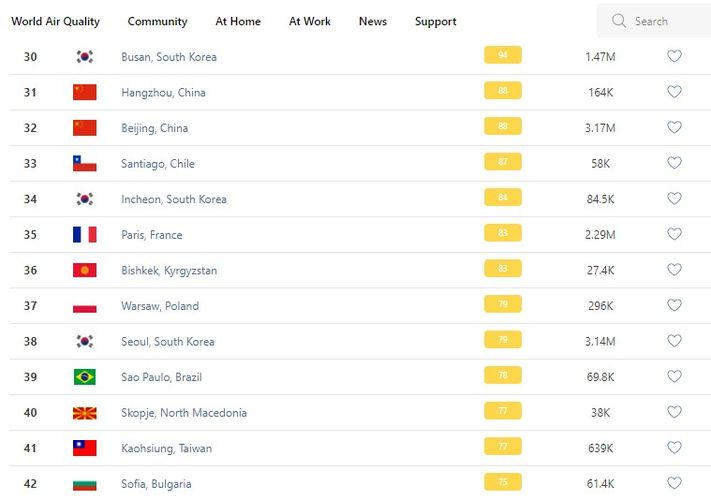The height and width of the screenshot is (500, 711).
Task: Open the Community menu item
Action: point(157,21)
